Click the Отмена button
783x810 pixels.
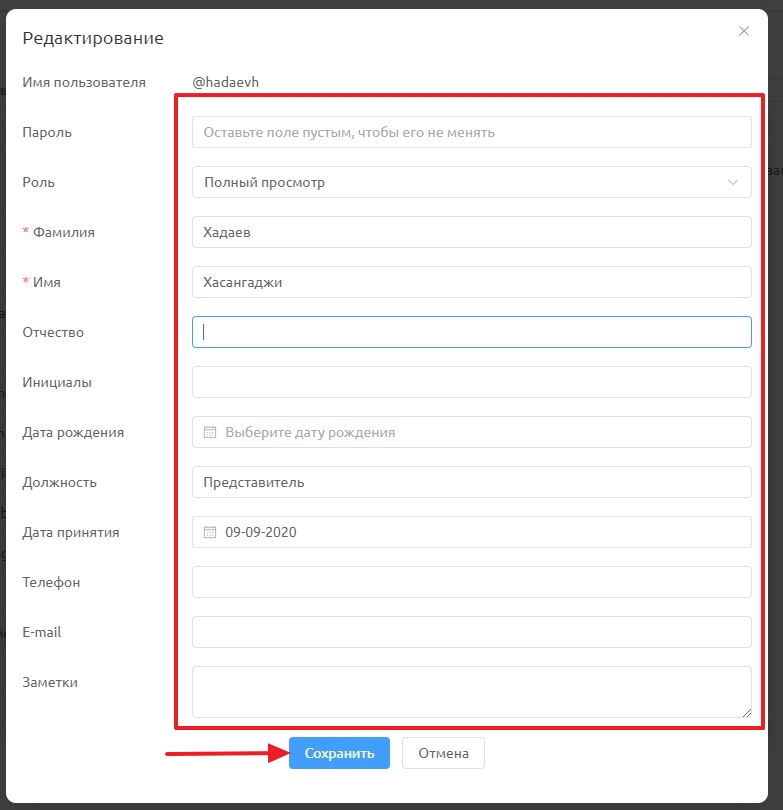pyautogui.click(x=443, y=753)
